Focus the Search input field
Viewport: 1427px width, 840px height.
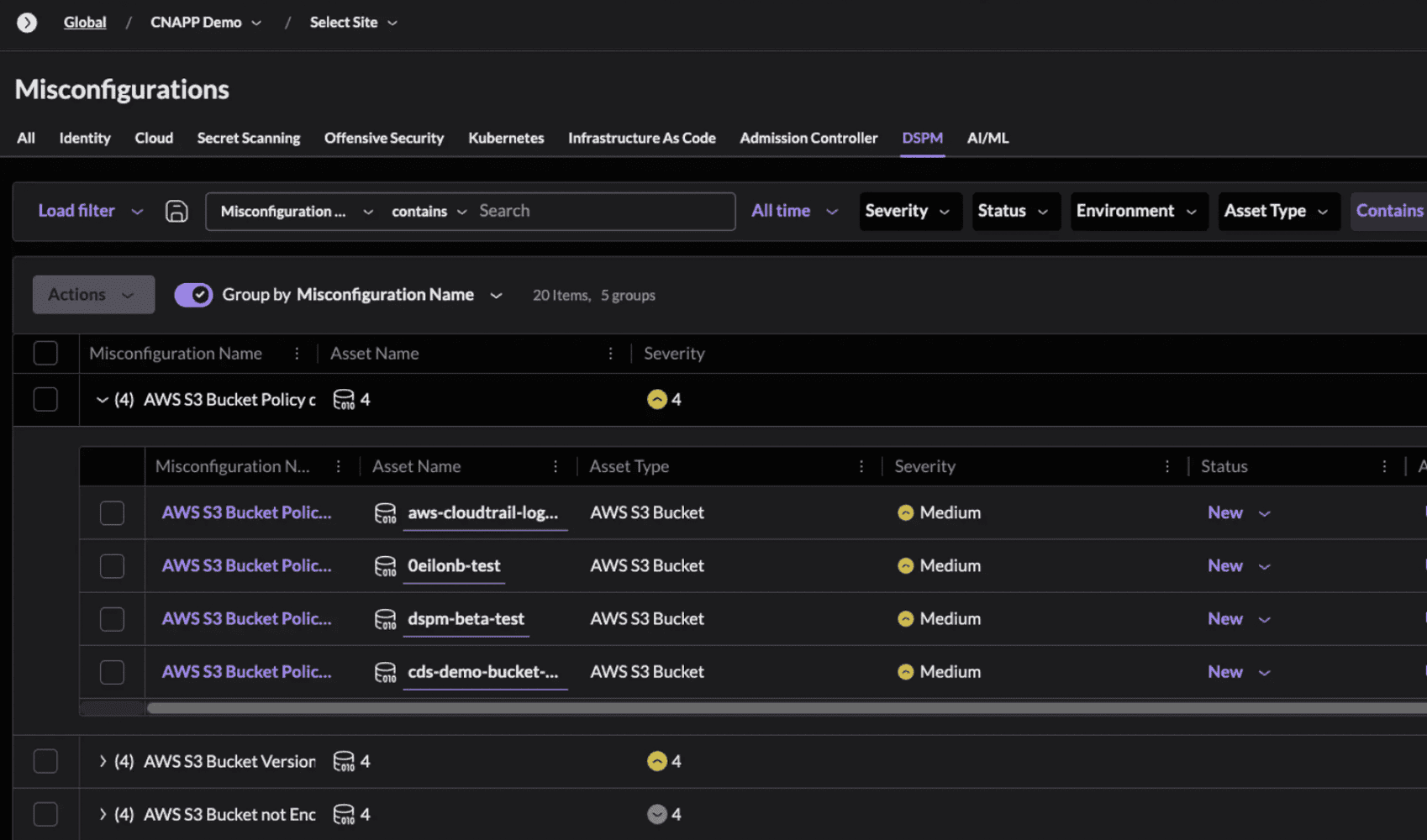click(602, 211)
